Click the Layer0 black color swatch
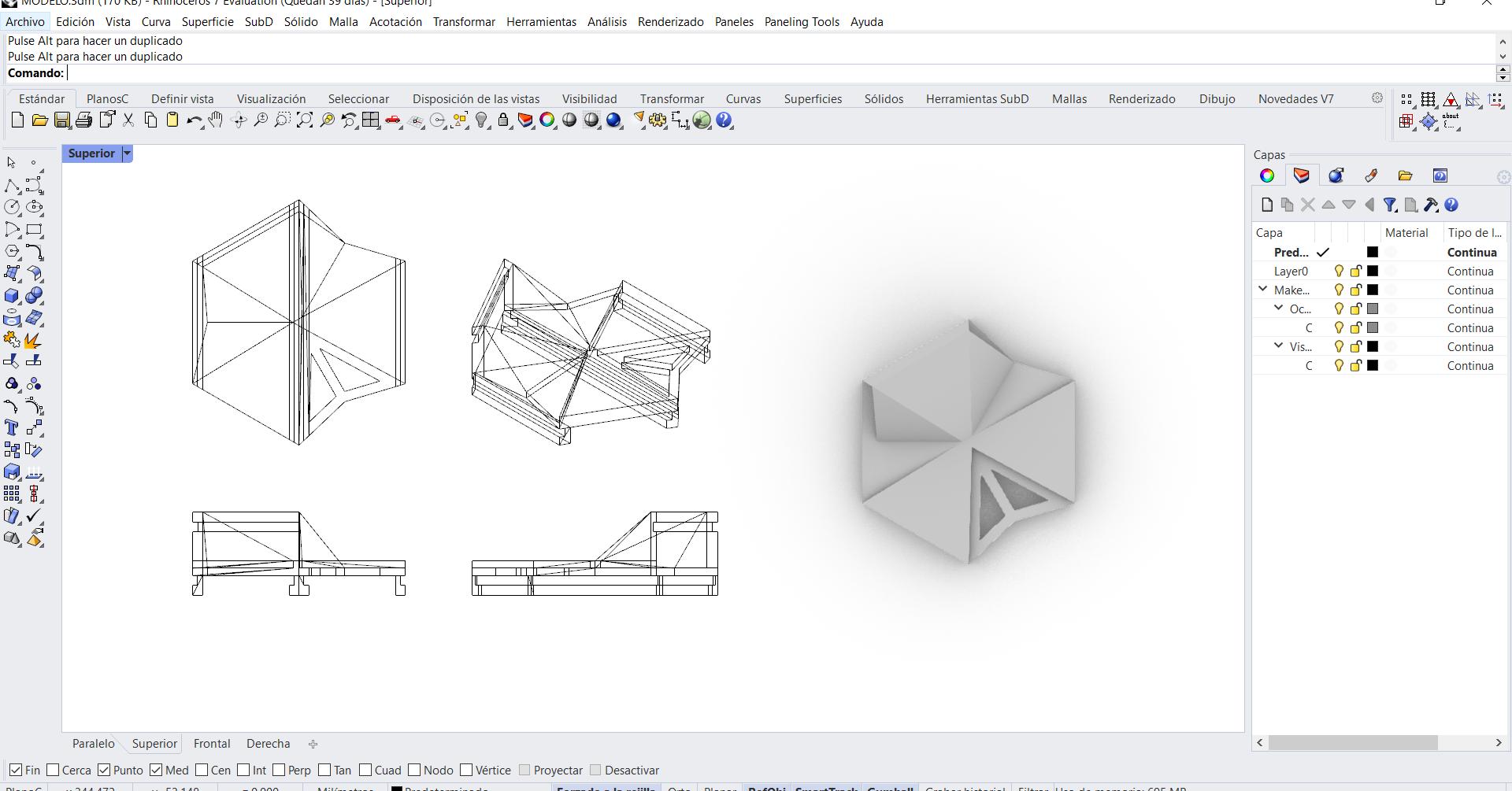Viewport: 1512px width, 791px height. pyautogui.click(x=1373, y=272)
